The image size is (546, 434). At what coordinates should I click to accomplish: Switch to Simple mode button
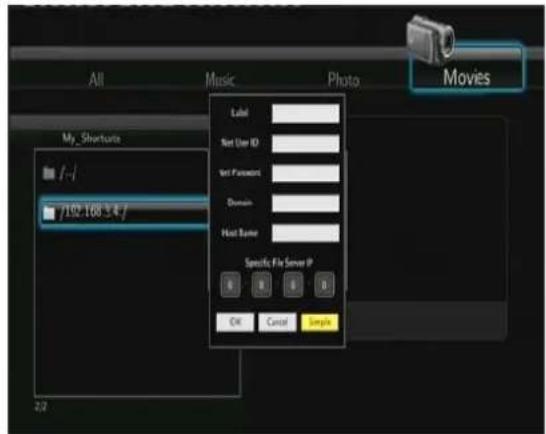[x=320, y=322]
